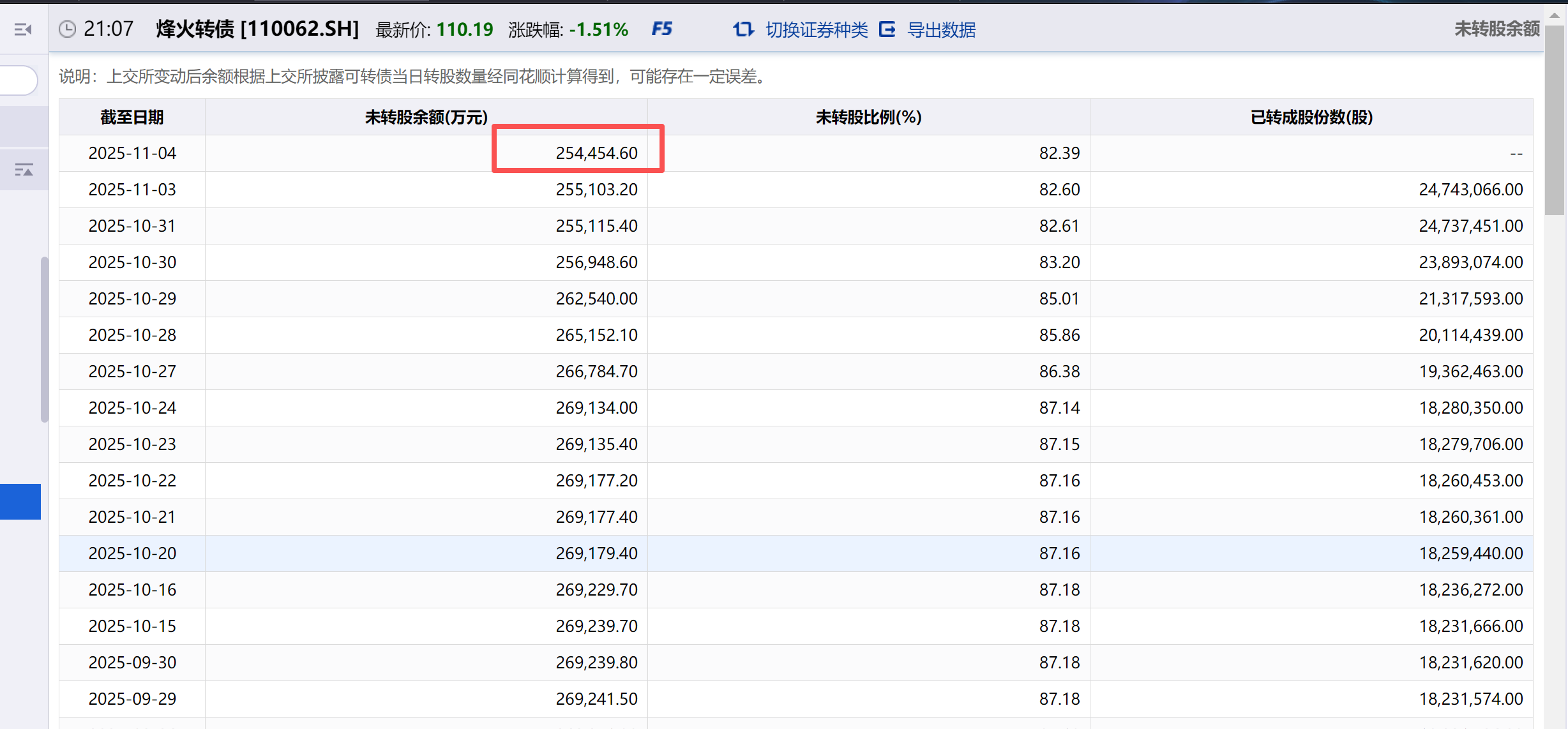Click the 截至日期 column header
1568x729 pixels.
point(132,117)
